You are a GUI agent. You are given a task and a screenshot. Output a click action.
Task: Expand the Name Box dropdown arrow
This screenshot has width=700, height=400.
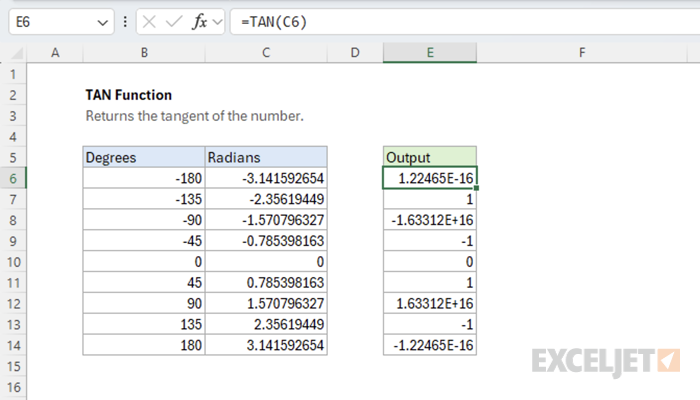pos(103,22)
